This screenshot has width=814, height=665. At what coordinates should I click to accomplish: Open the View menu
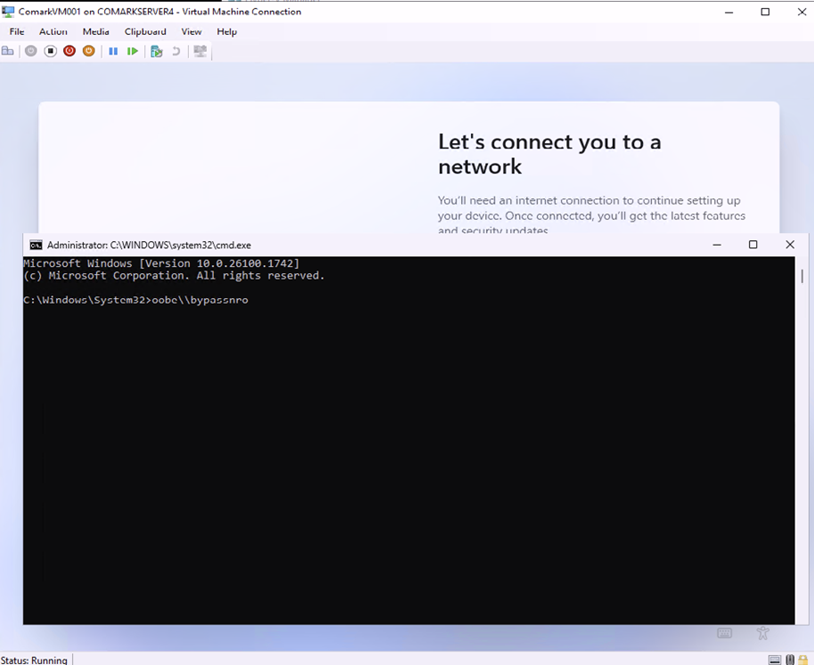coord(191,32)
